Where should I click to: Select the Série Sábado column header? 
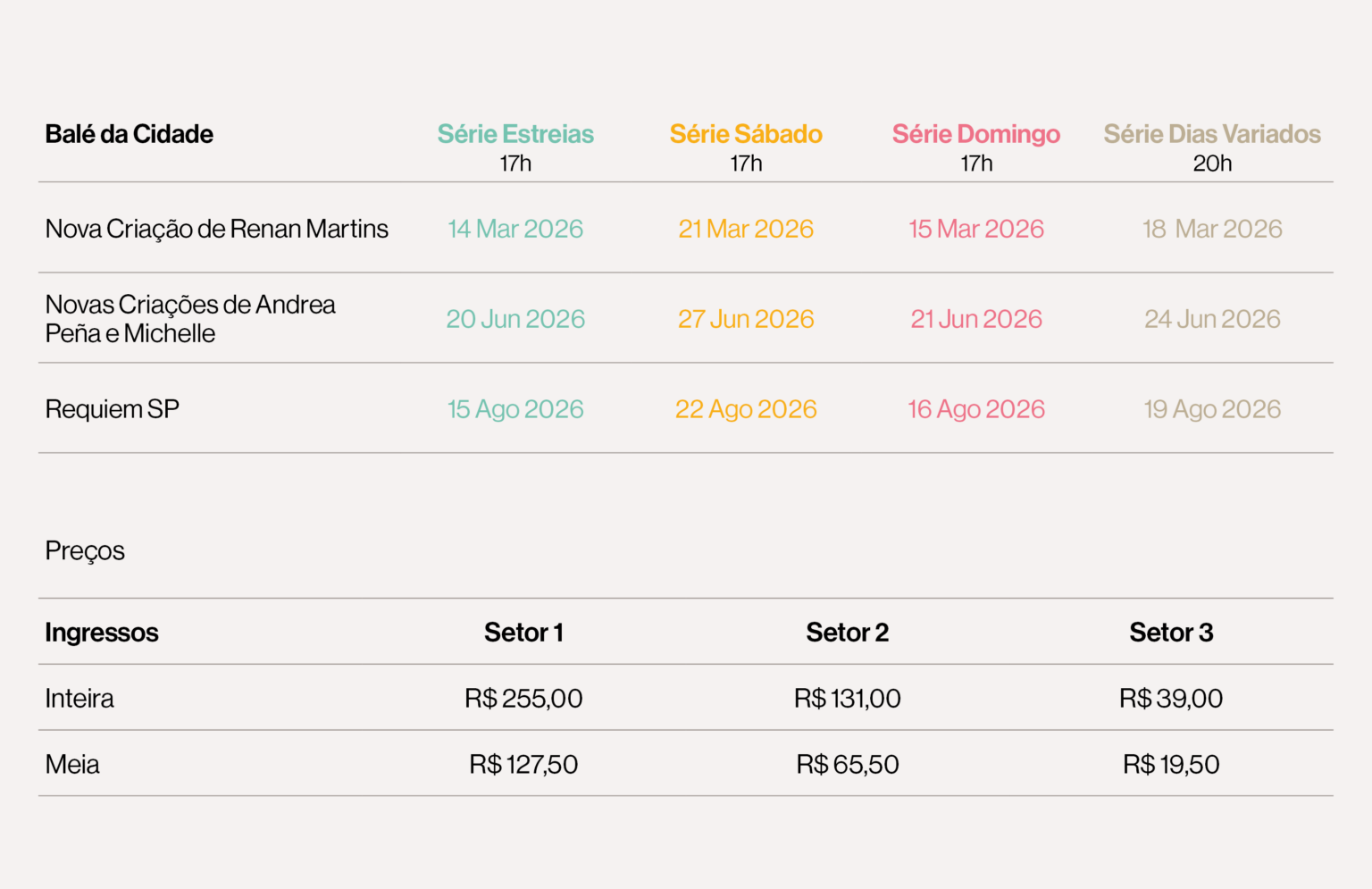click(746, 134)
